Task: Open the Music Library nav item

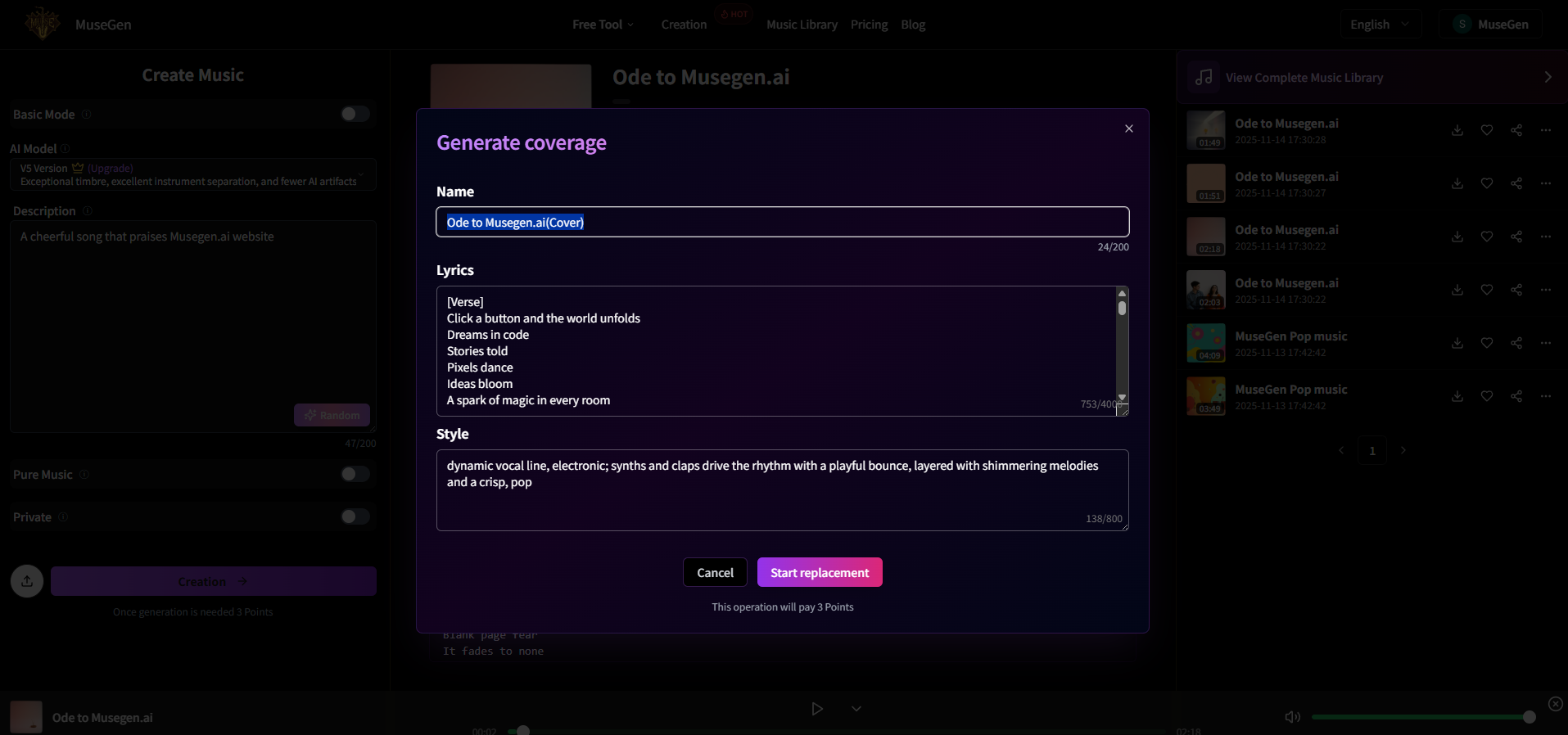Action: 802,25
